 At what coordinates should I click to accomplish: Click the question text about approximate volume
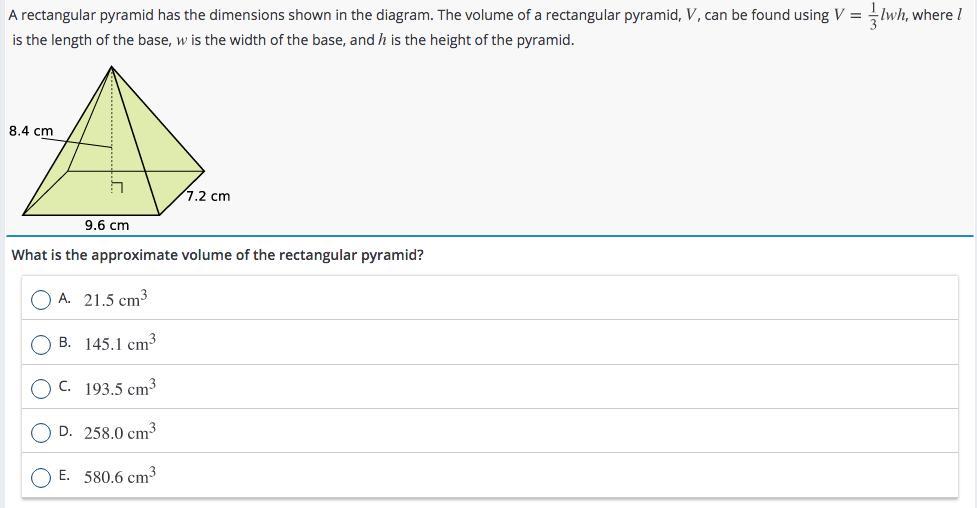[x=217, y=255]
